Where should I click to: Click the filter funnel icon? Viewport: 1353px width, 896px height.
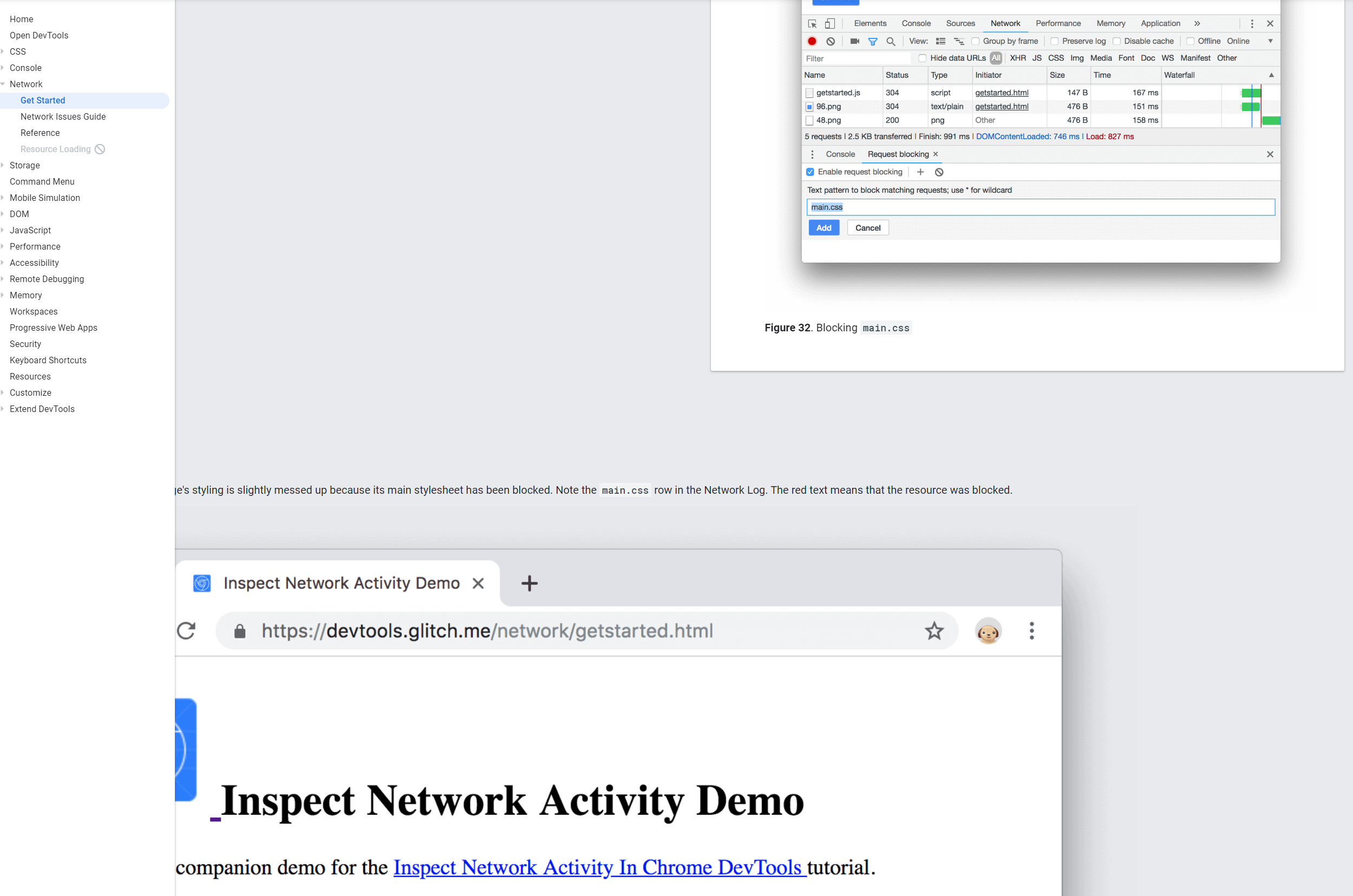click(872, 41)
